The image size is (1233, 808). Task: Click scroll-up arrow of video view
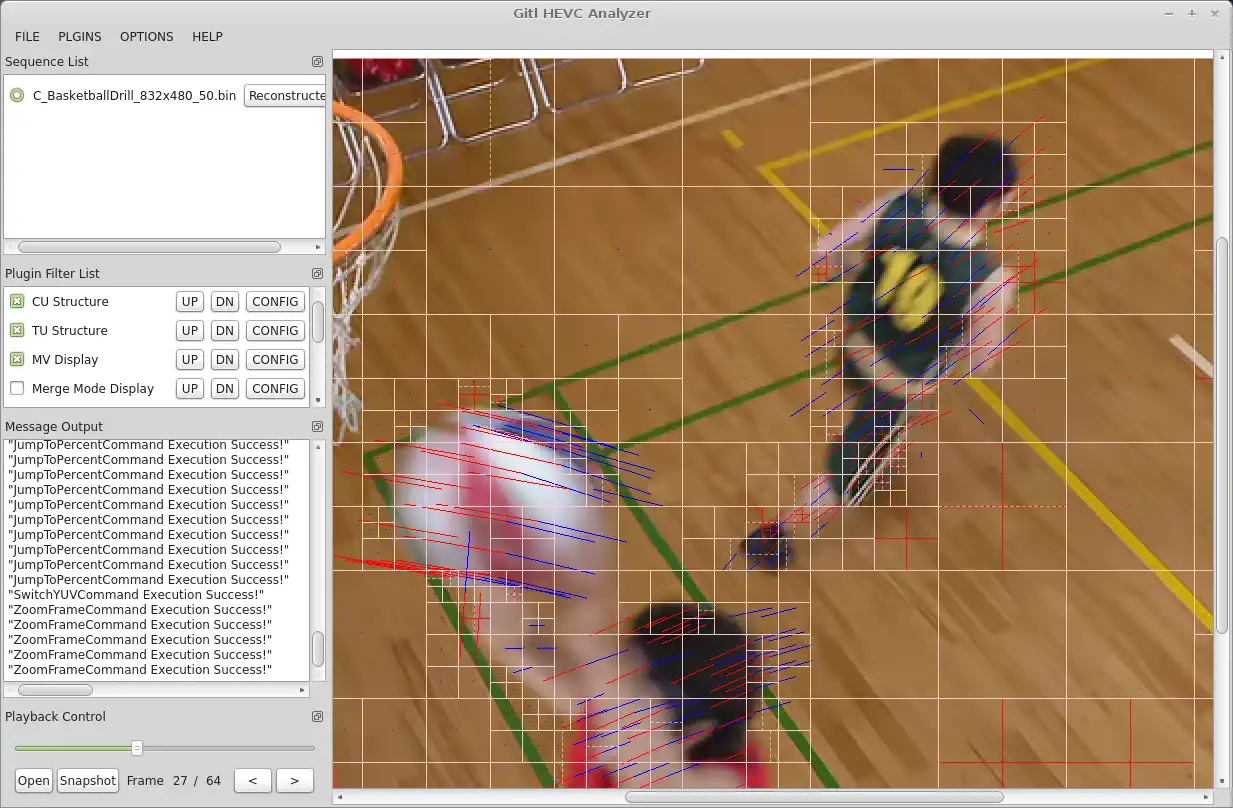point(1222,59)
